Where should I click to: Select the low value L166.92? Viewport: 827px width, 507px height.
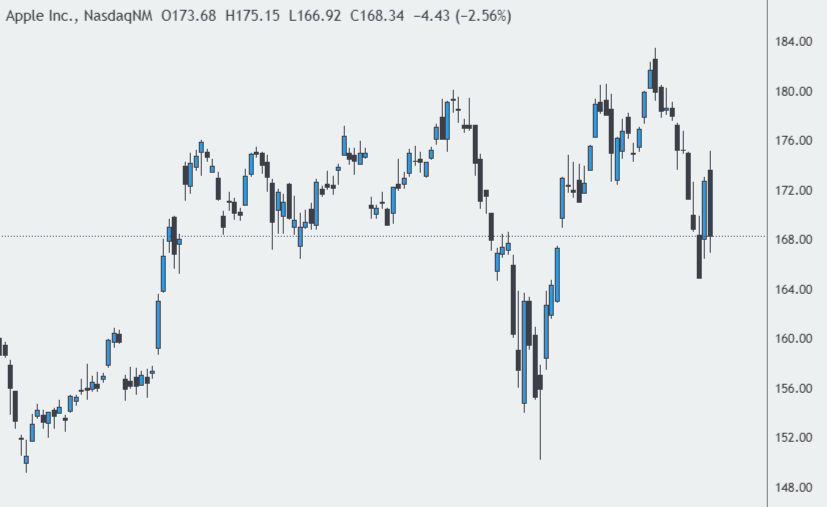pyautogui.click(x=315, y=16)
